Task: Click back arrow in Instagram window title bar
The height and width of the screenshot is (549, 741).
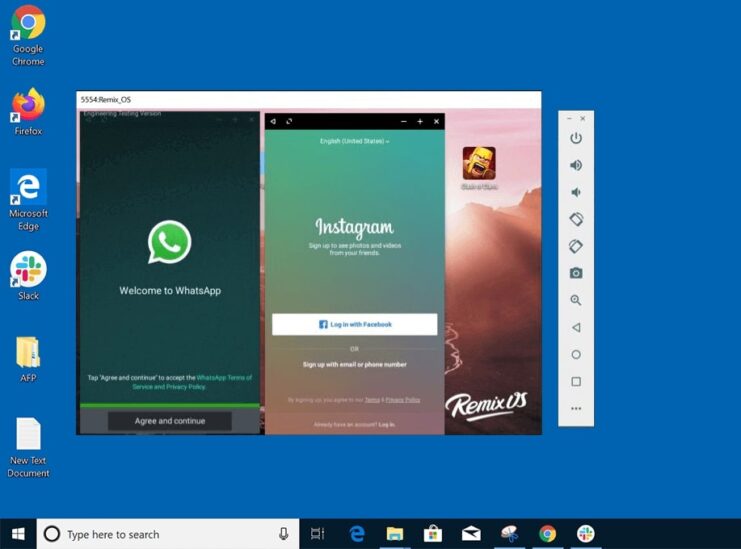Action: 273,121
